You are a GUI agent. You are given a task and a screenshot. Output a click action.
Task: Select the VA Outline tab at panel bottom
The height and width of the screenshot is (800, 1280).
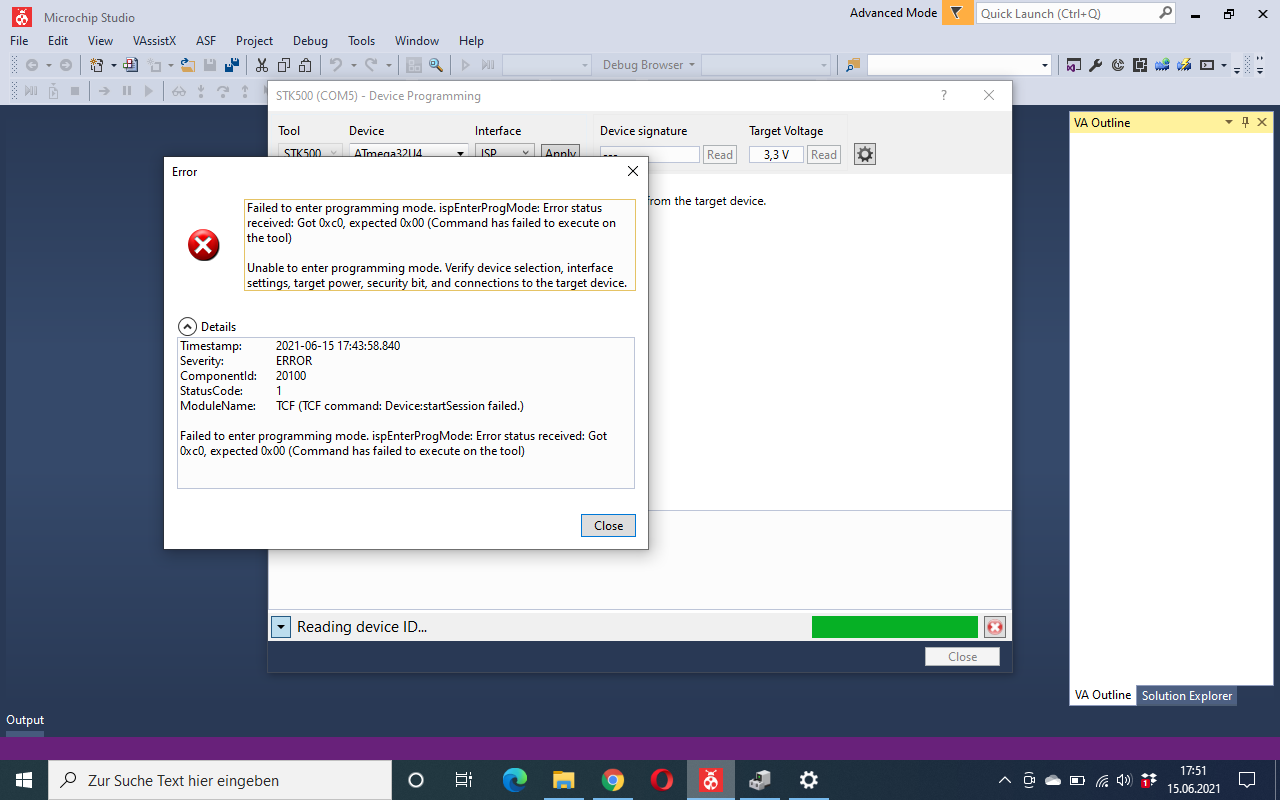(x=1103, y=695)
